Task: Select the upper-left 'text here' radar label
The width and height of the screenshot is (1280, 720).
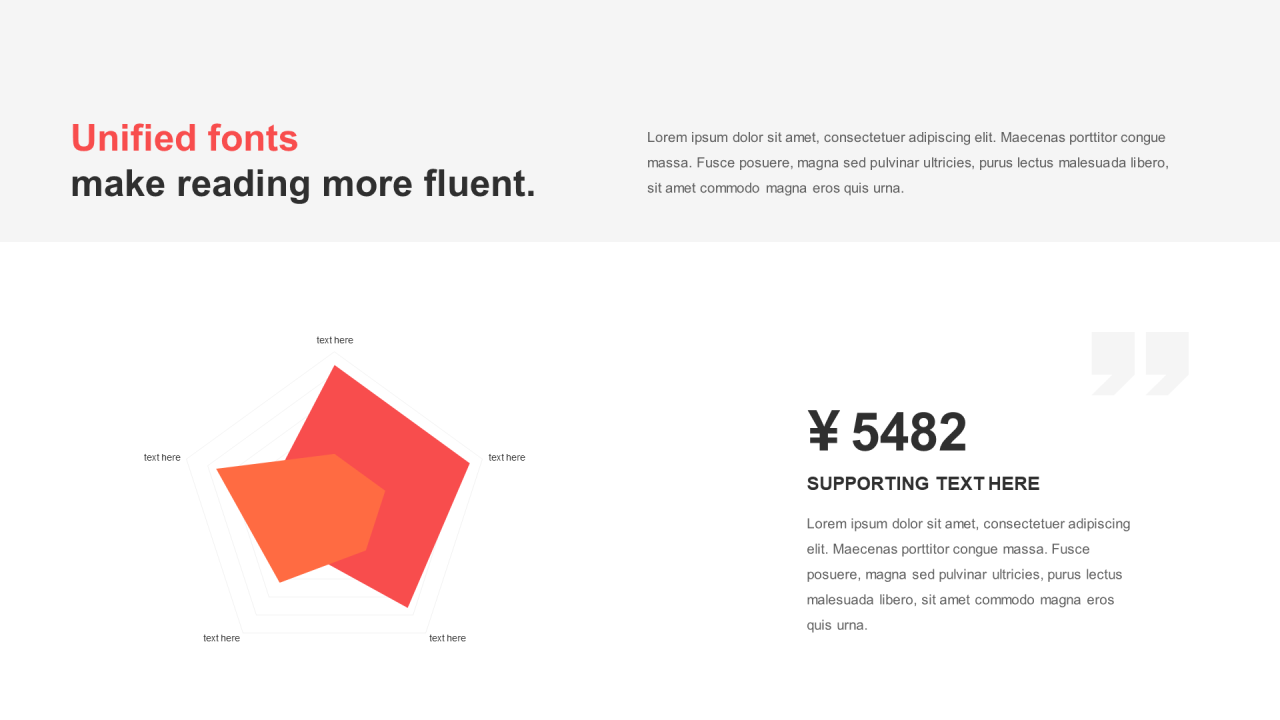Action: click(162, 457)
